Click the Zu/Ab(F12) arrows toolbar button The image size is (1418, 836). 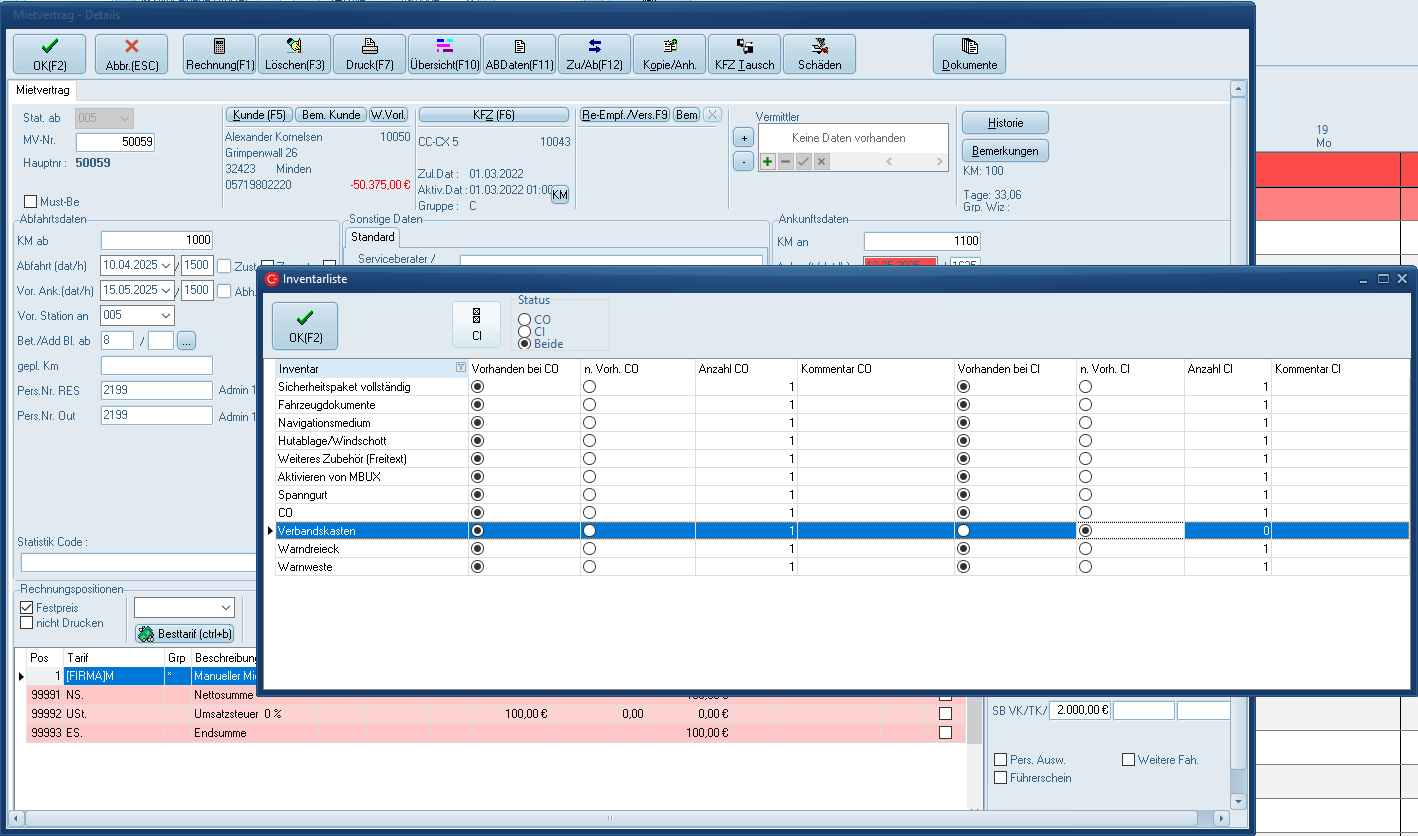point(594,54)
